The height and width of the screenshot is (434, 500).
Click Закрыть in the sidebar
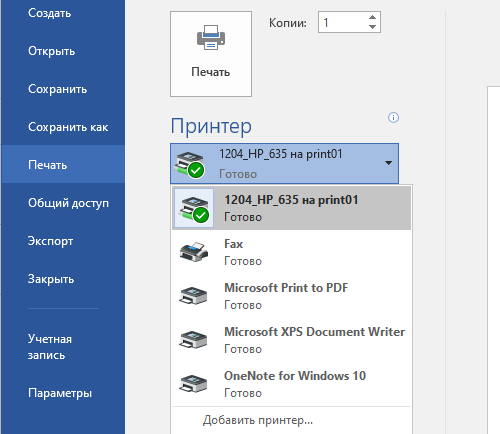pos(51,279)
